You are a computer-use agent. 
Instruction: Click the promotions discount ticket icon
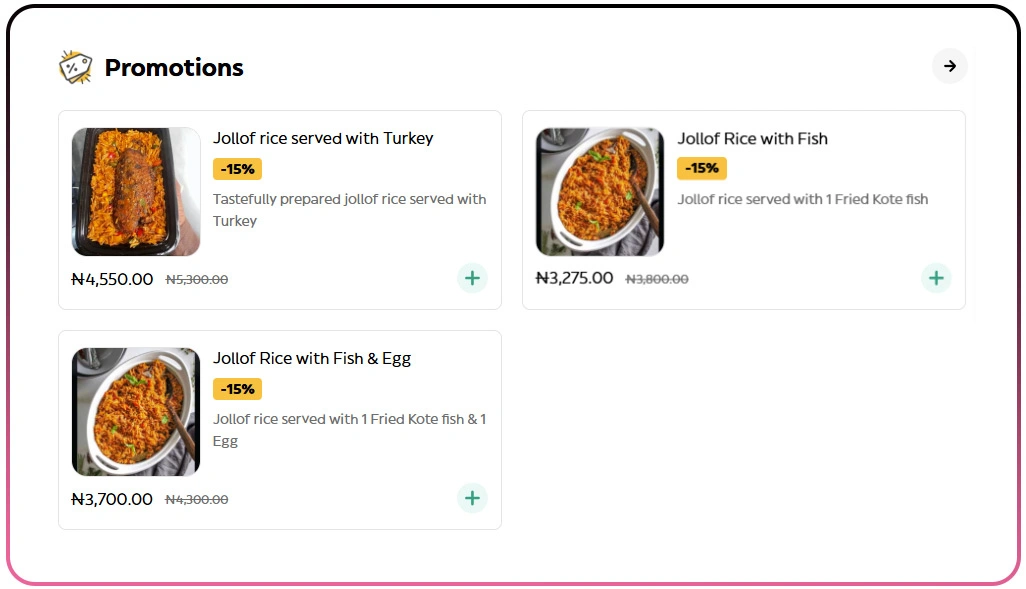click(x=75, y=66)
